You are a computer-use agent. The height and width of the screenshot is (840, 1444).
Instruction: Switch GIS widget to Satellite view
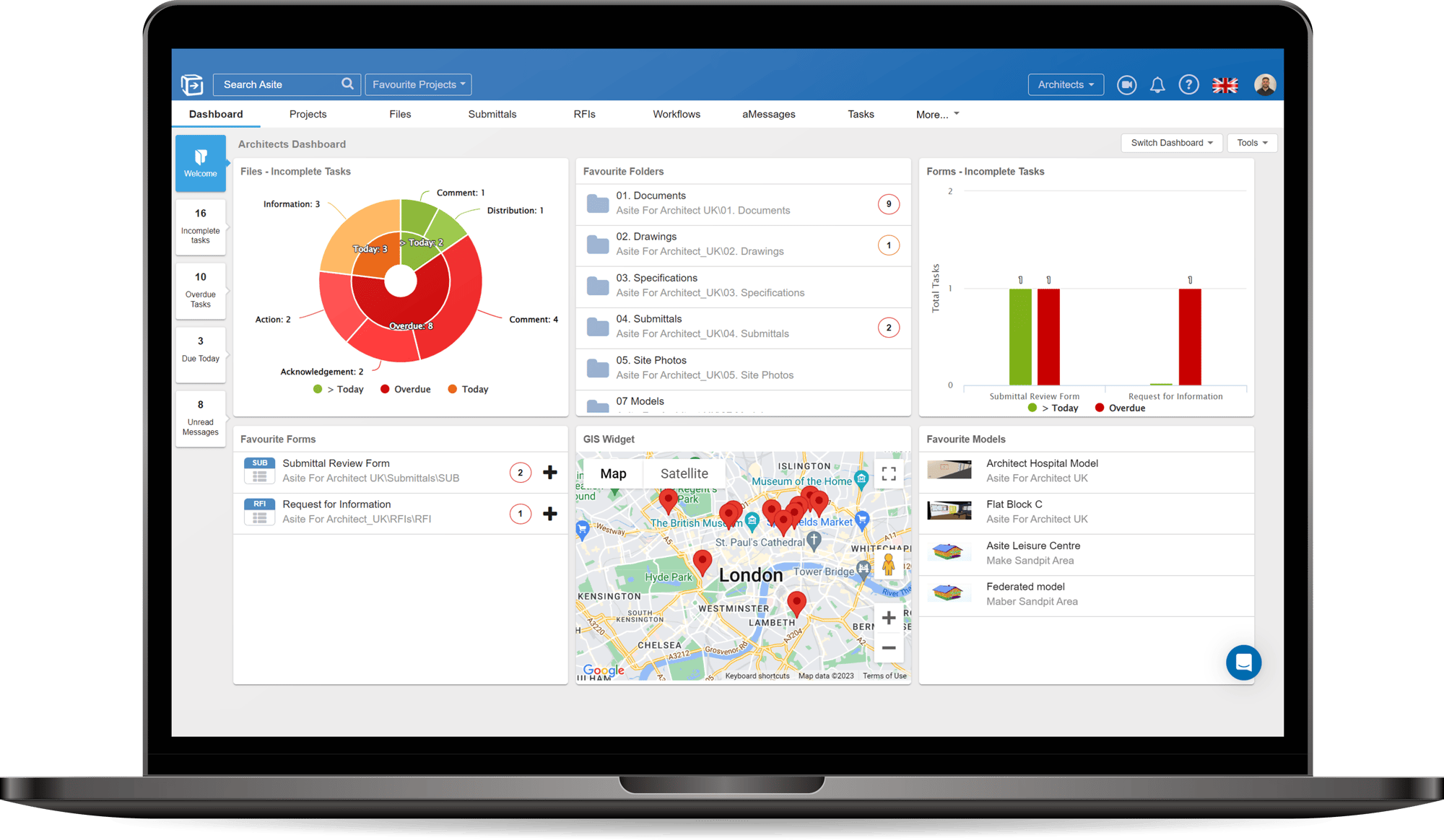pyautogui.click(x=684, y=473)
